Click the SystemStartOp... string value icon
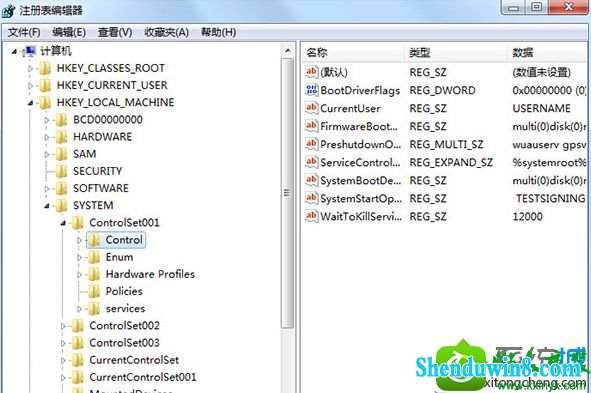Image resolution: width=591 pixels, height=393 pixels. [312, 198]
